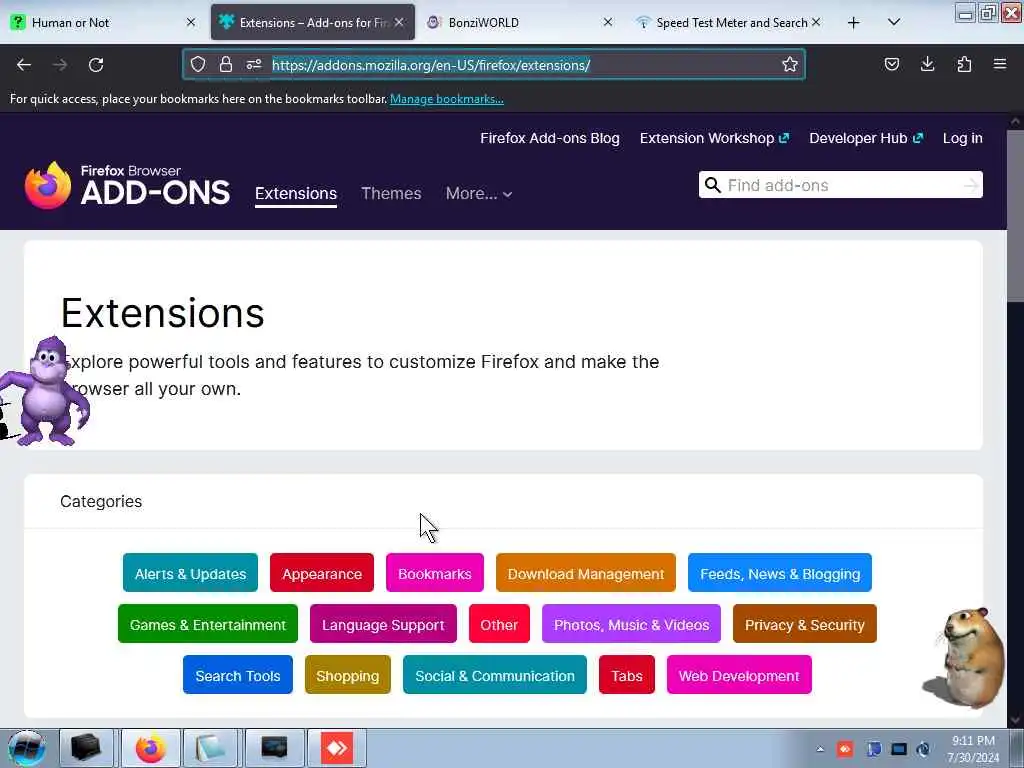
Task: Open the Shopping category
Action: coord(347,675)
